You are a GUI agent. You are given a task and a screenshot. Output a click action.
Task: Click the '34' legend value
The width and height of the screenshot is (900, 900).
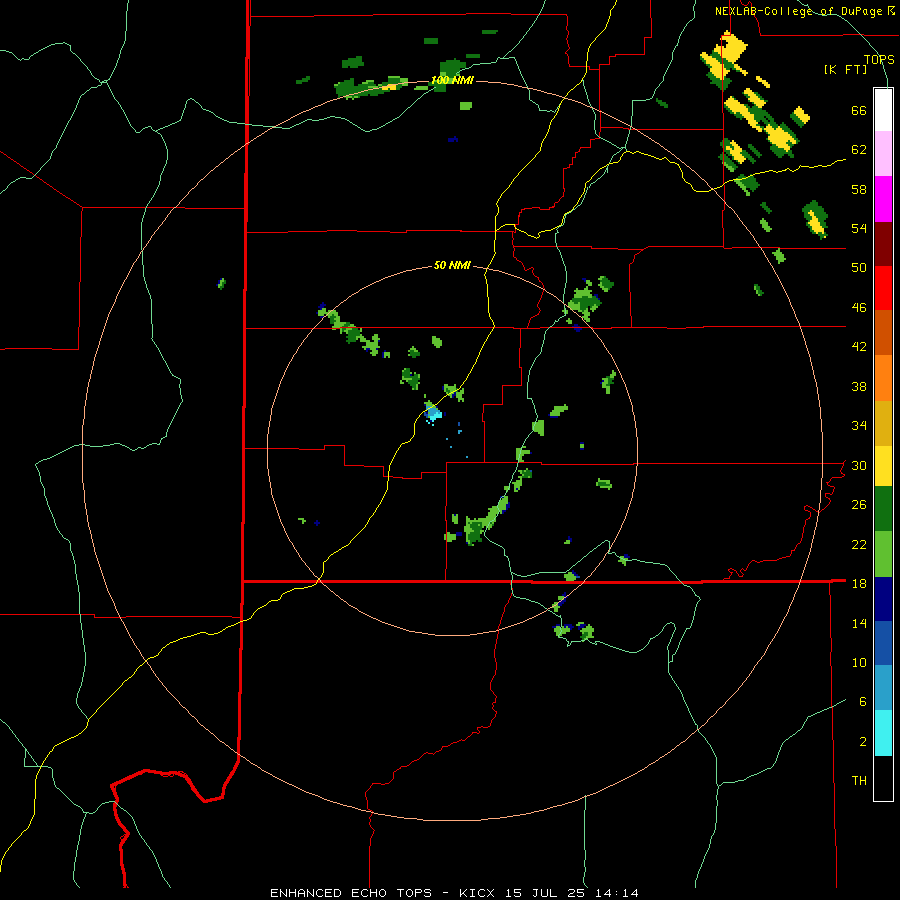[859, 426]
